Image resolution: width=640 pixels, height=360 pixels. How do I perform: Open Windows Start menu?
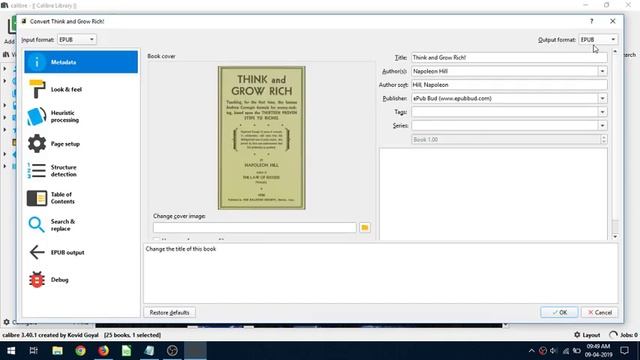(11, 351)
